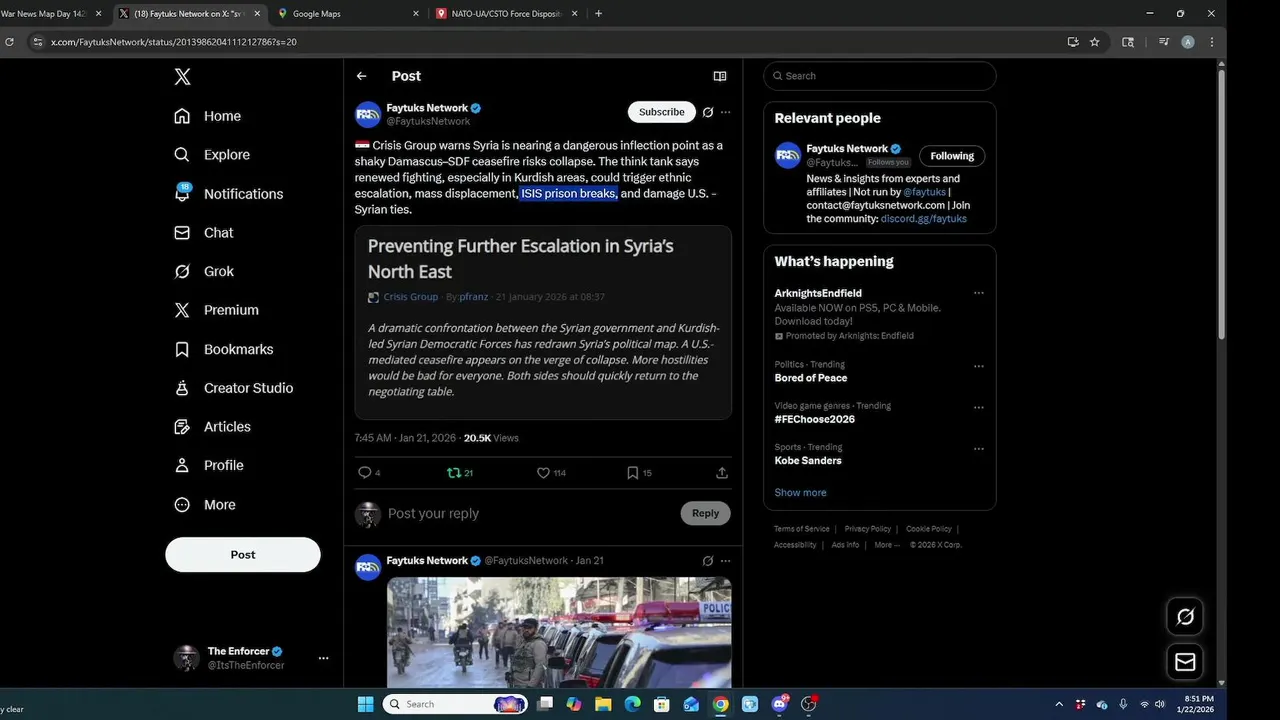Open Grok from sidebar
This screenshot has height=720, width=1280.
coord(204,271)
